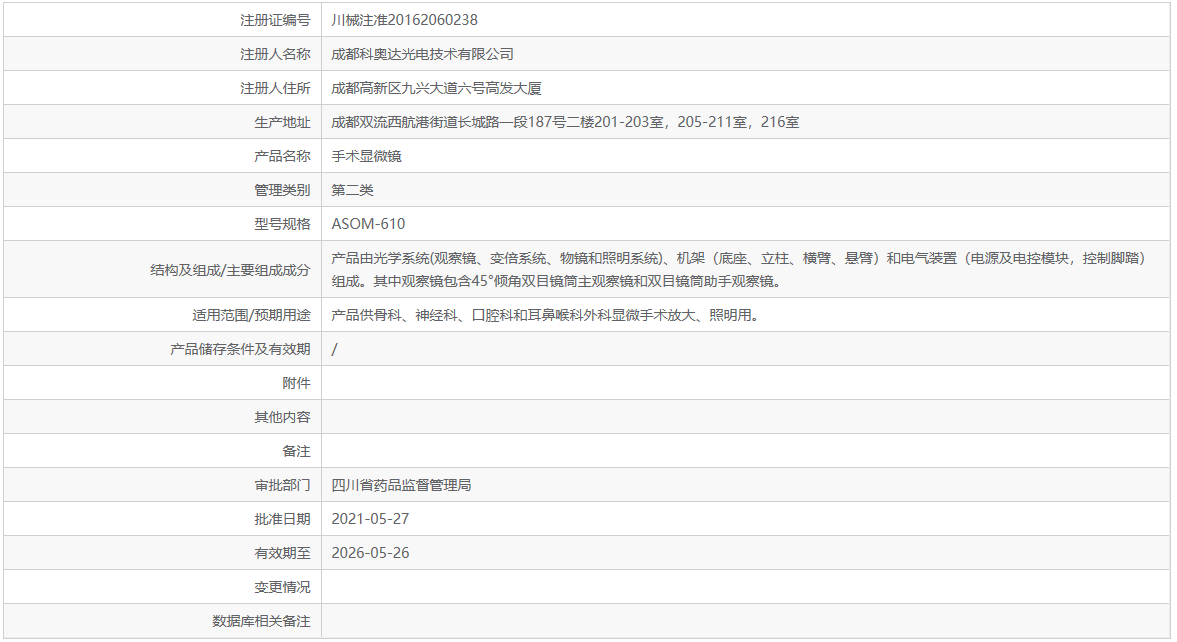Select the 注册证编号 label cell
Screen dimensions: 1177x642
coord(275,20)
